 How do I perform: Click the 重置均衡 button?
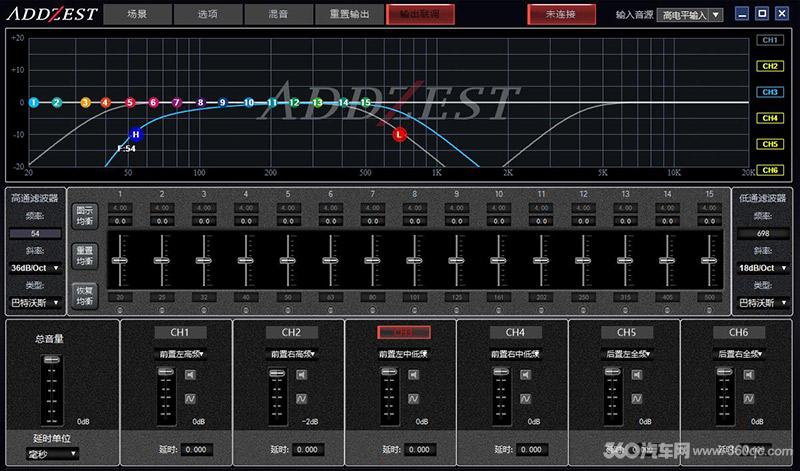coord(85,256)
